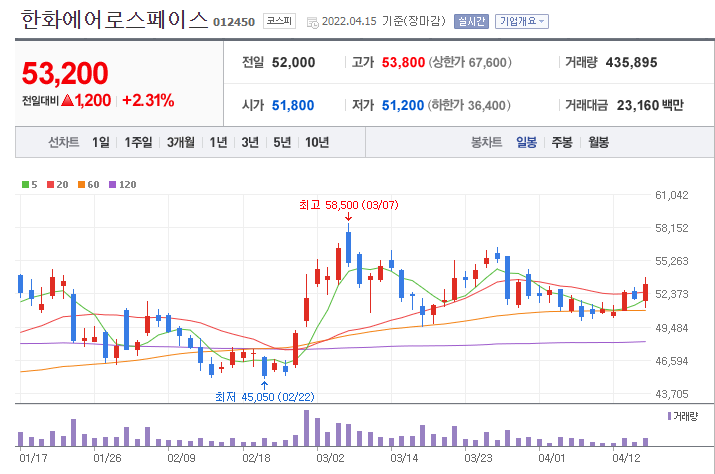Click the red 20-day moving average swatch

[x=51, y=184]
